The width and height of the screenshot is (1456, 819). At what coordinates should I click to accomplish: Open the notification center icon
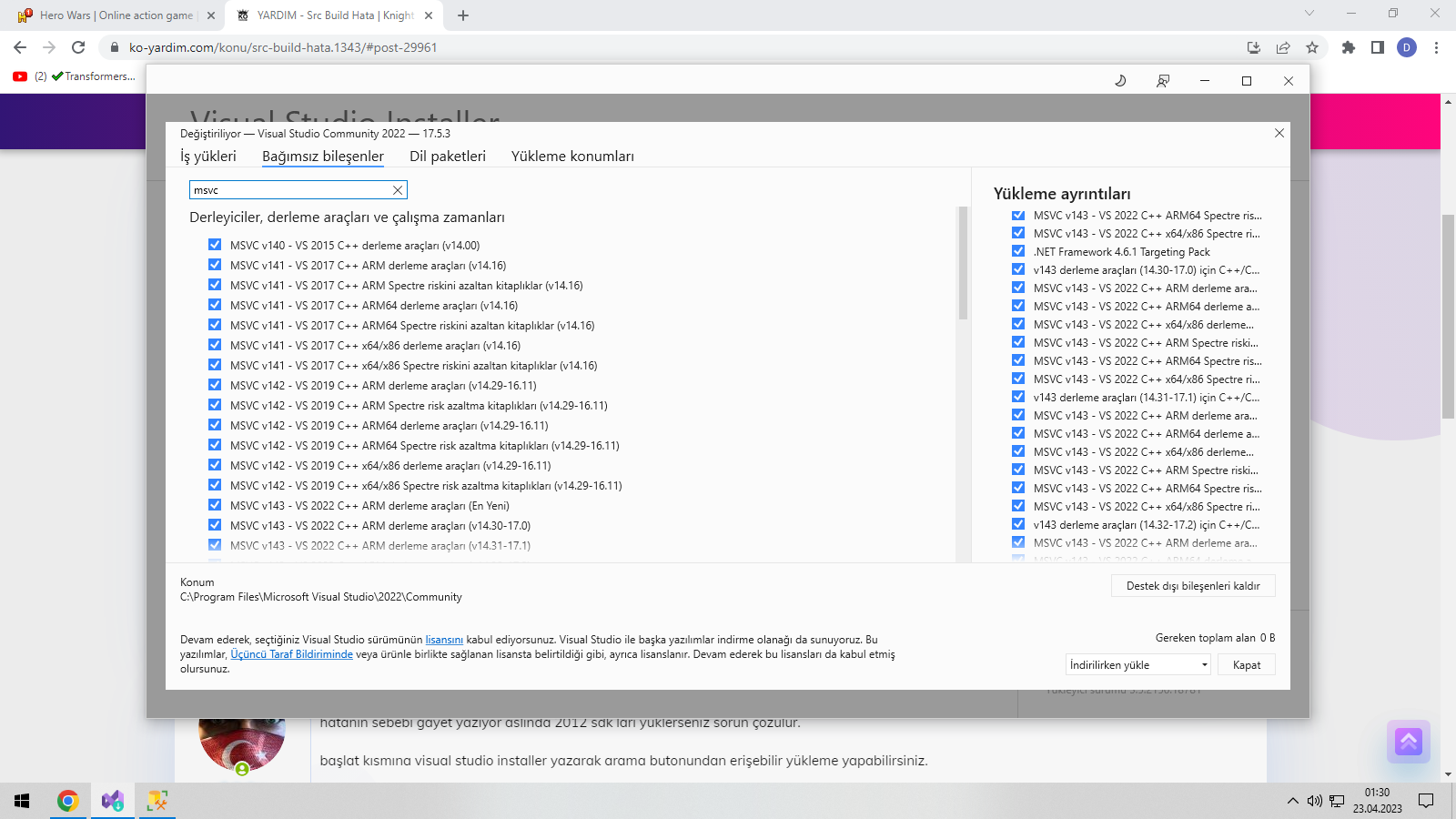pyautogui.click(x=1426, y=801)
